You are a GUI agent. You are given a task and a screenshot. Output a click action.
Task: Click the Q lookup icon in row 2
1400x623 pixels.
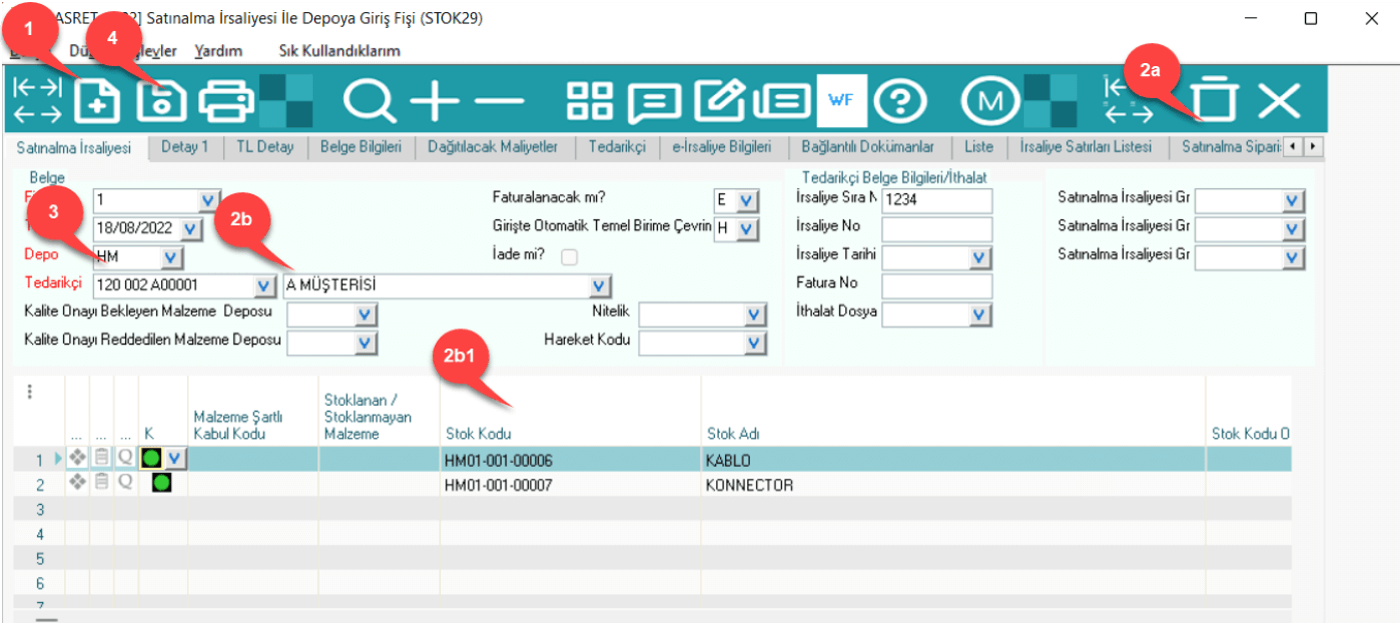(126, 483)
